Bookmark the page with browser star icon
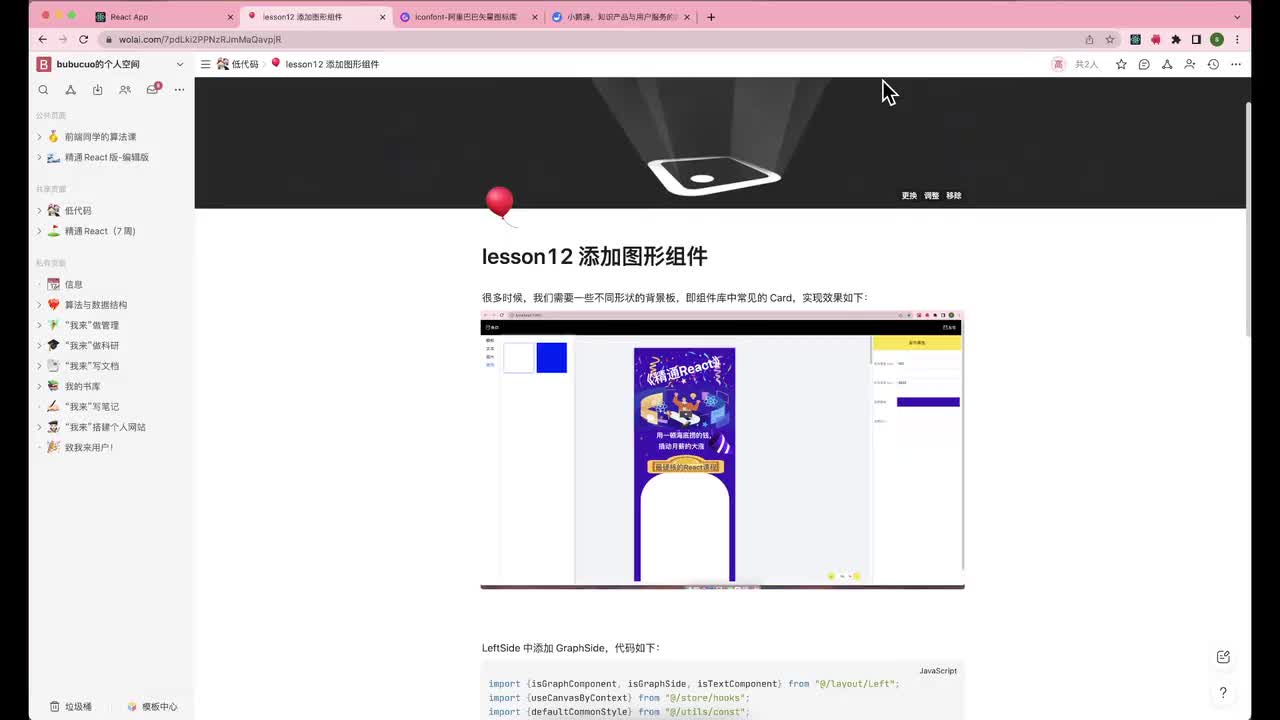Image resolution: width=1280 pixels, height=720 pixels. point(1110,39)
